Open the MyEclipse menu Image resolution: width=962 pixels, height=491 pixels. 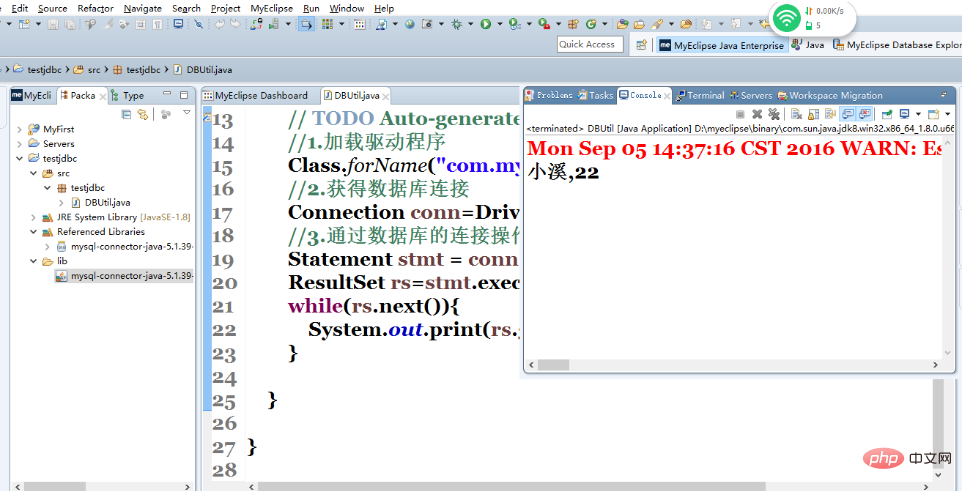271,9
